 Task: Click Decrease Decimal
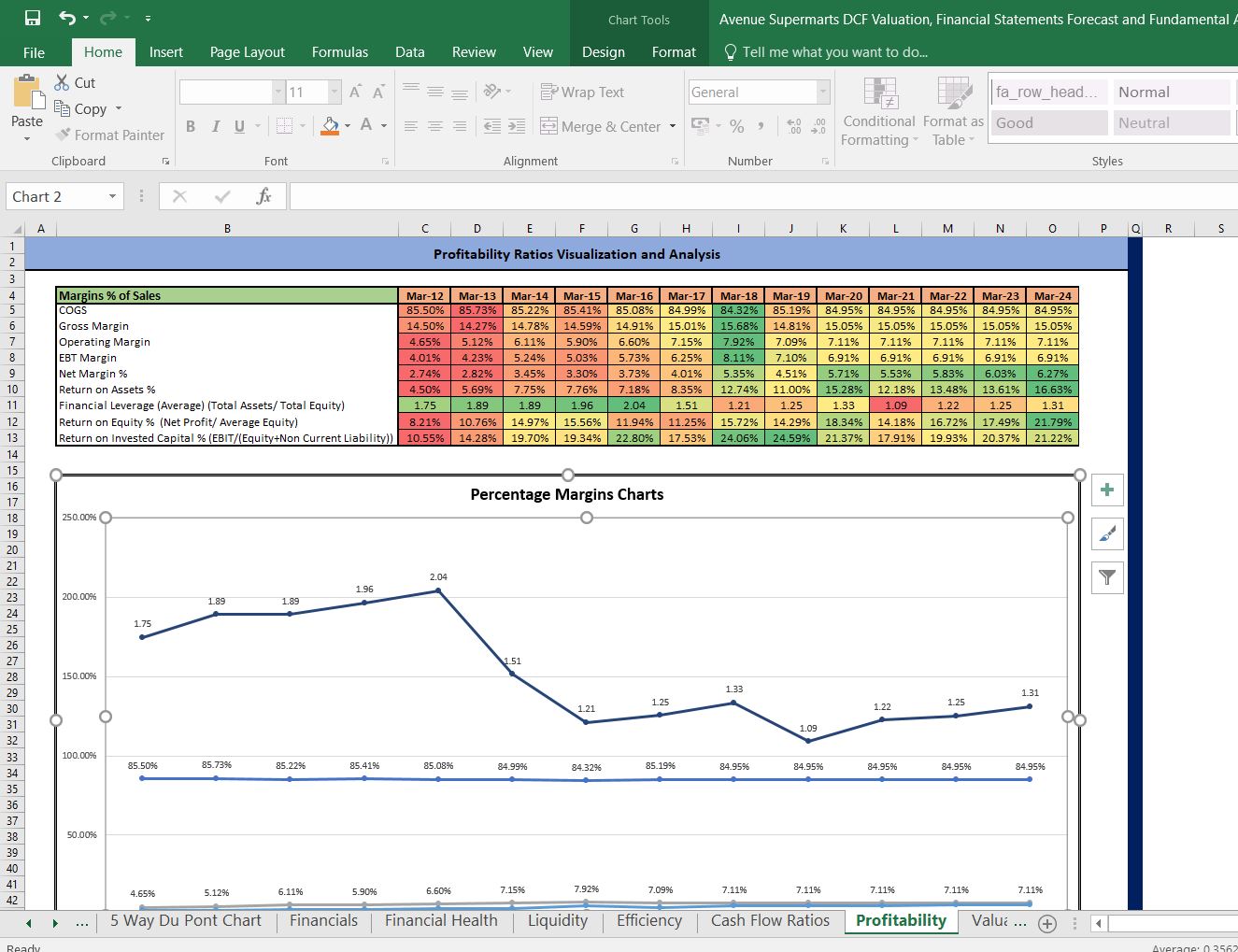[x=818, y=126]
